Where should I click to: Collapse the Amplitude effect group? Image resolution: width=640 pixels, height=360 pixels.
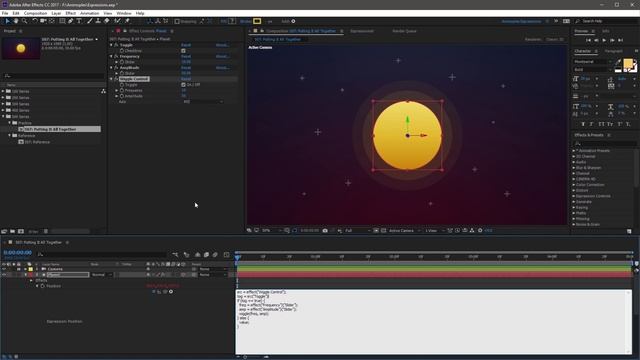point(111,68)
